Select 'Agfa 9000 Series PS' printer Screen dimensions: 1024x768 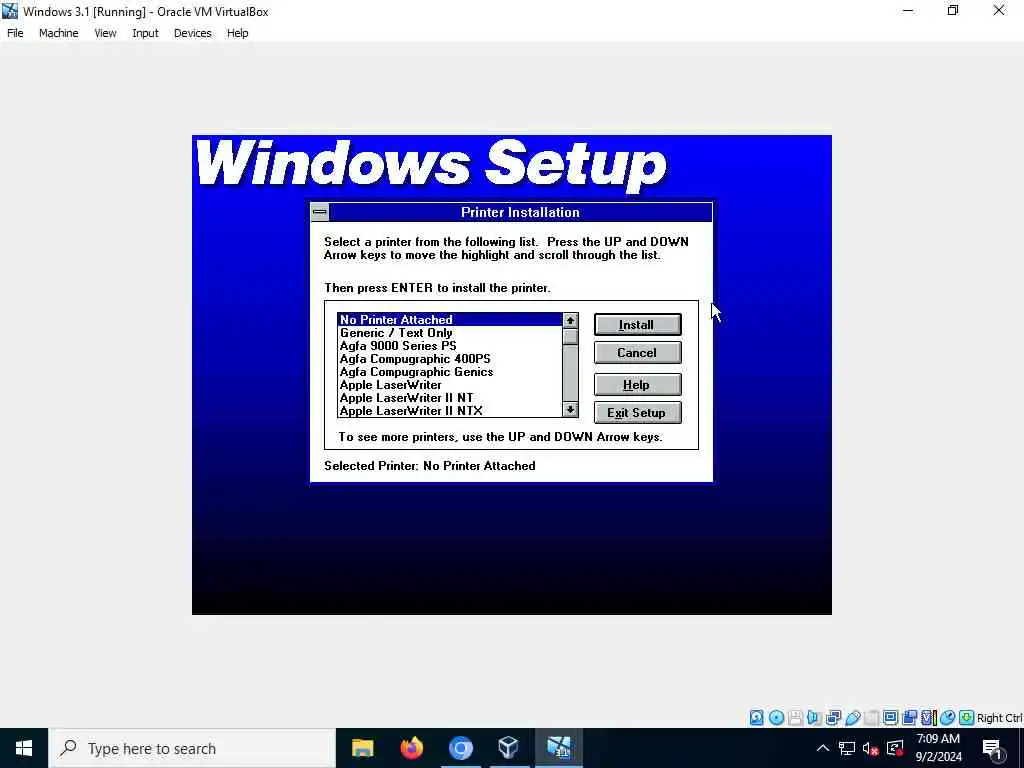pos(449,345)
